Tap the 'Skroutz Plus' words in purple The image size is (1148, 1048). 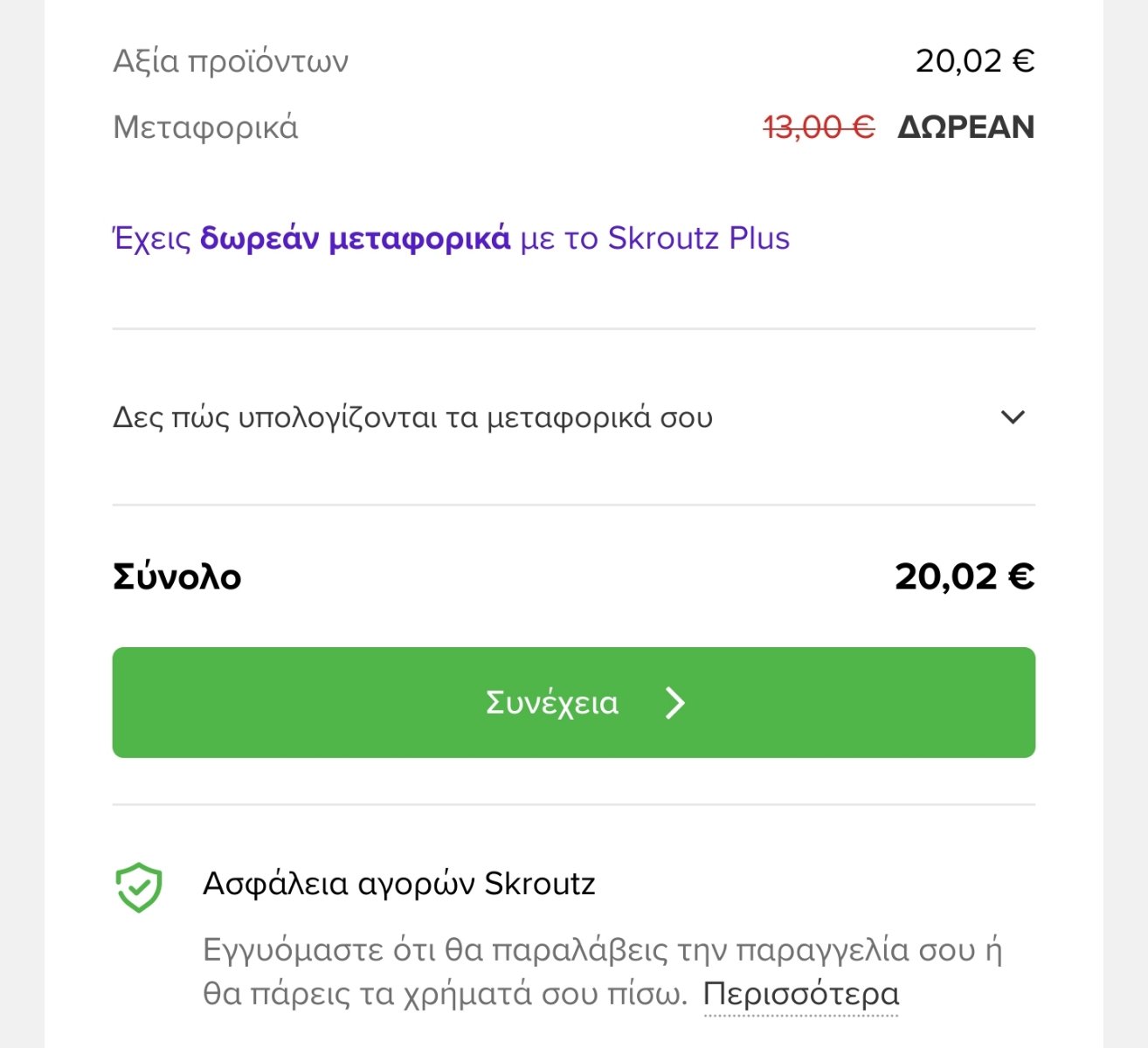pyautogui.click(x=699, y=238)
